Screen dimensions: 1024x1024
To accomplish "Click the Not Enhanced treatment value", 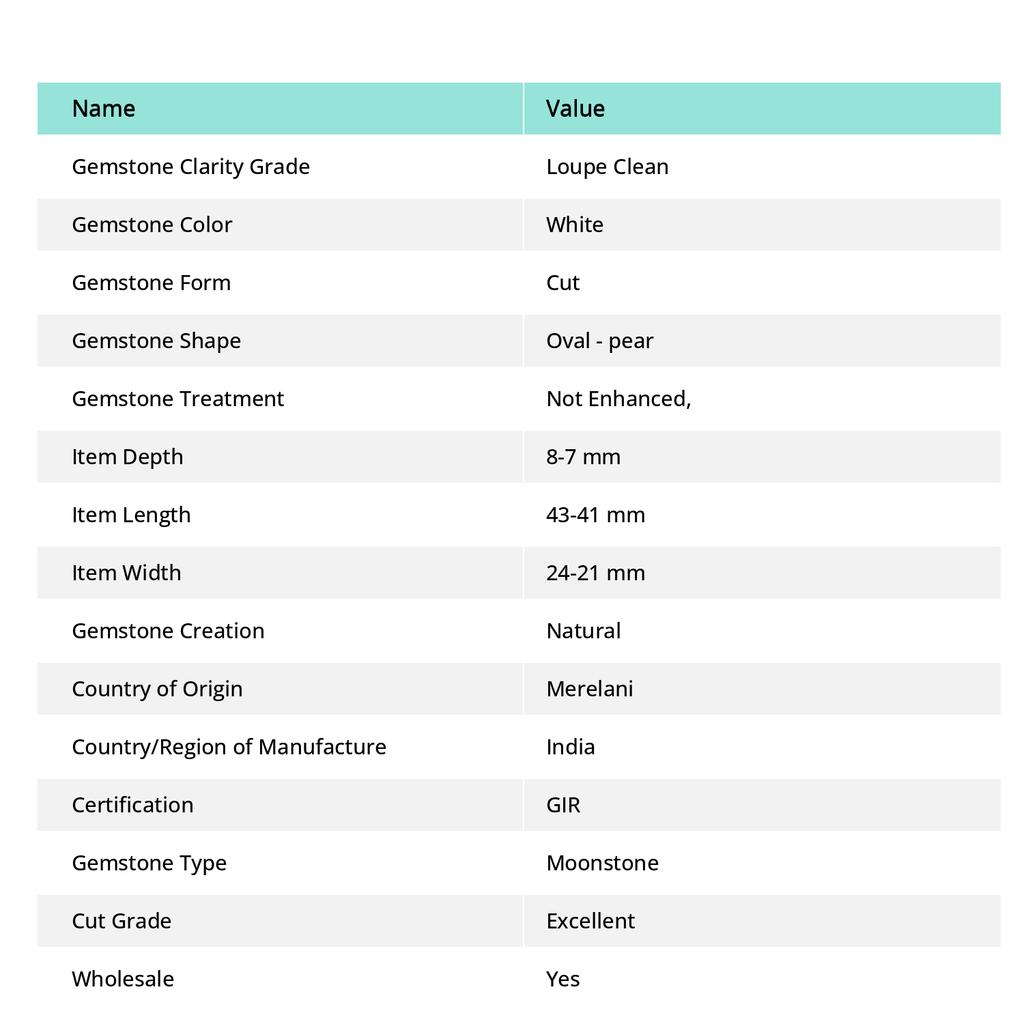I will (x=618, y=398).
